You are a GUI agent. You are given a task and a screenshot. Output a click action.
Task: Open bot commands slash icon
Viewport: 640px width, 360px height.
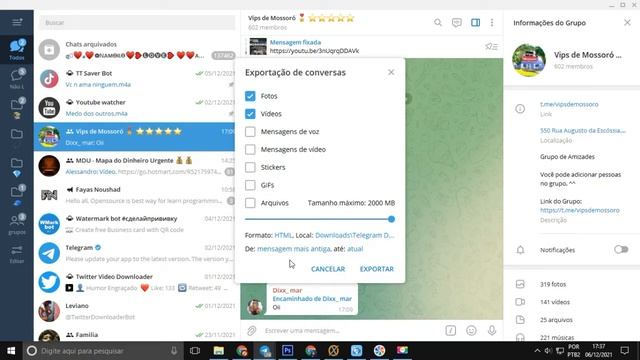click(451, 331)
